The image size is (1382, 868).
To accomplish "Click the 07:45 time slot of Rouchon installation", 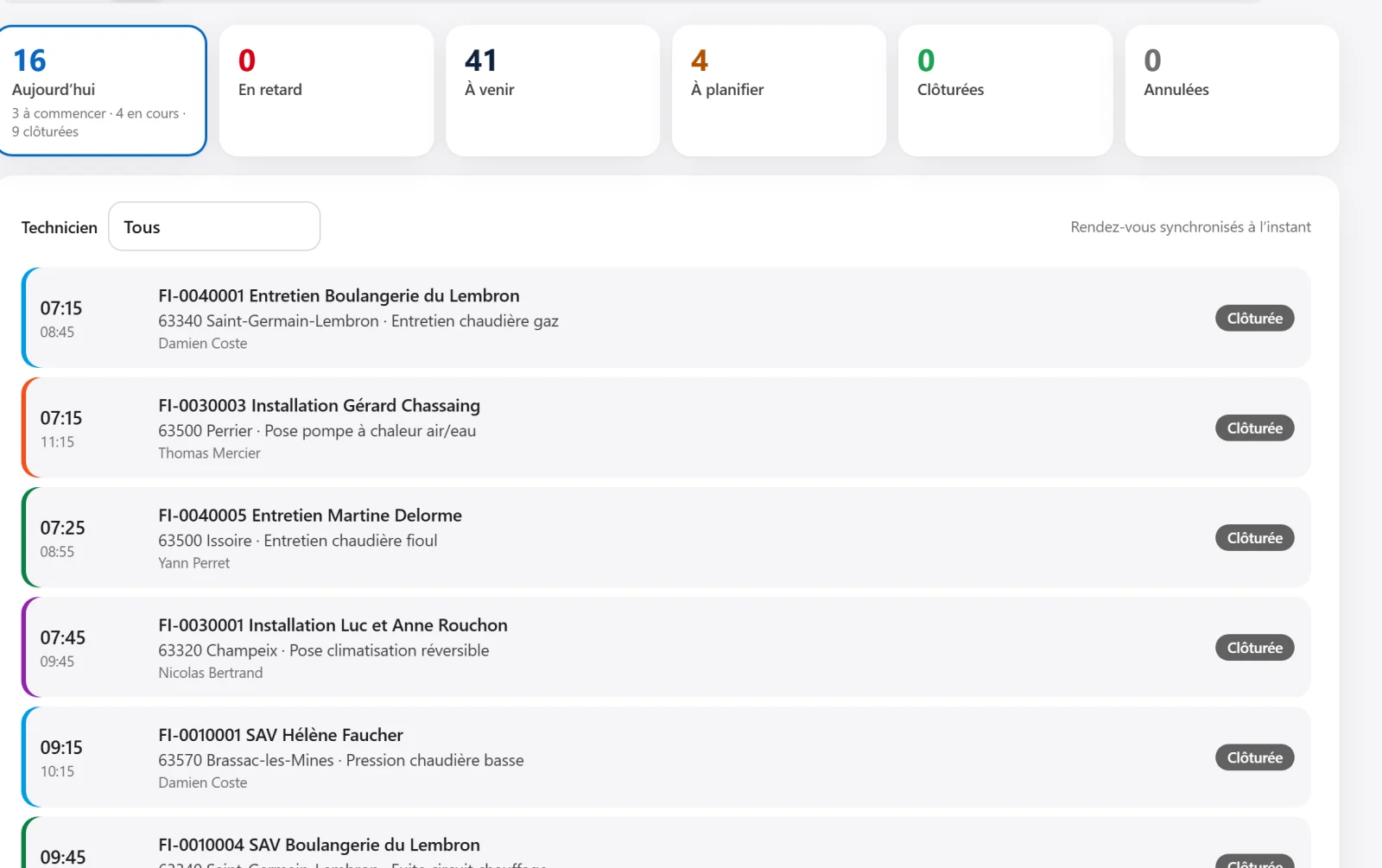I will 62,637.
